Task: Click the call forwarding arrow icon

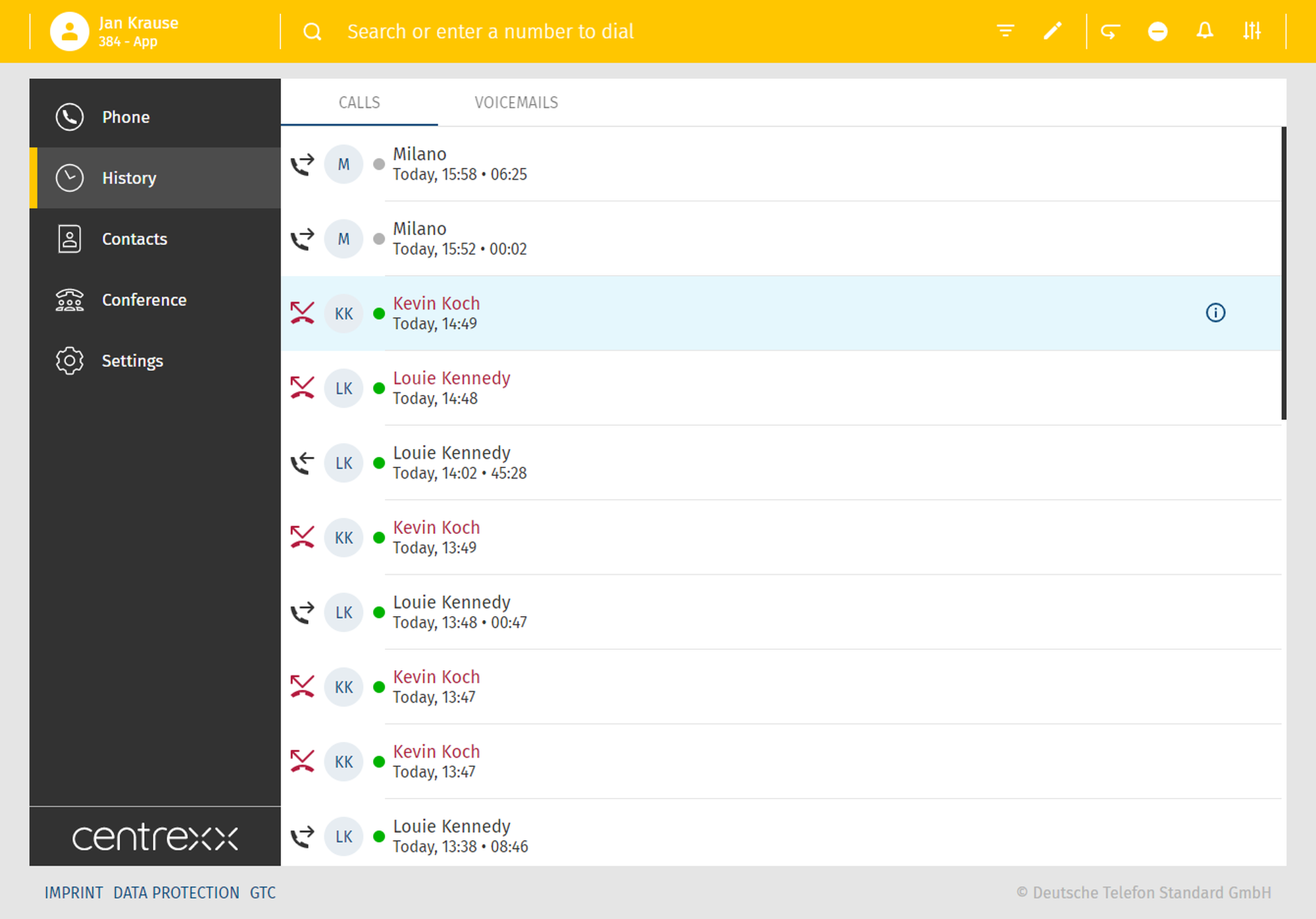Action: pos(1110,31)
